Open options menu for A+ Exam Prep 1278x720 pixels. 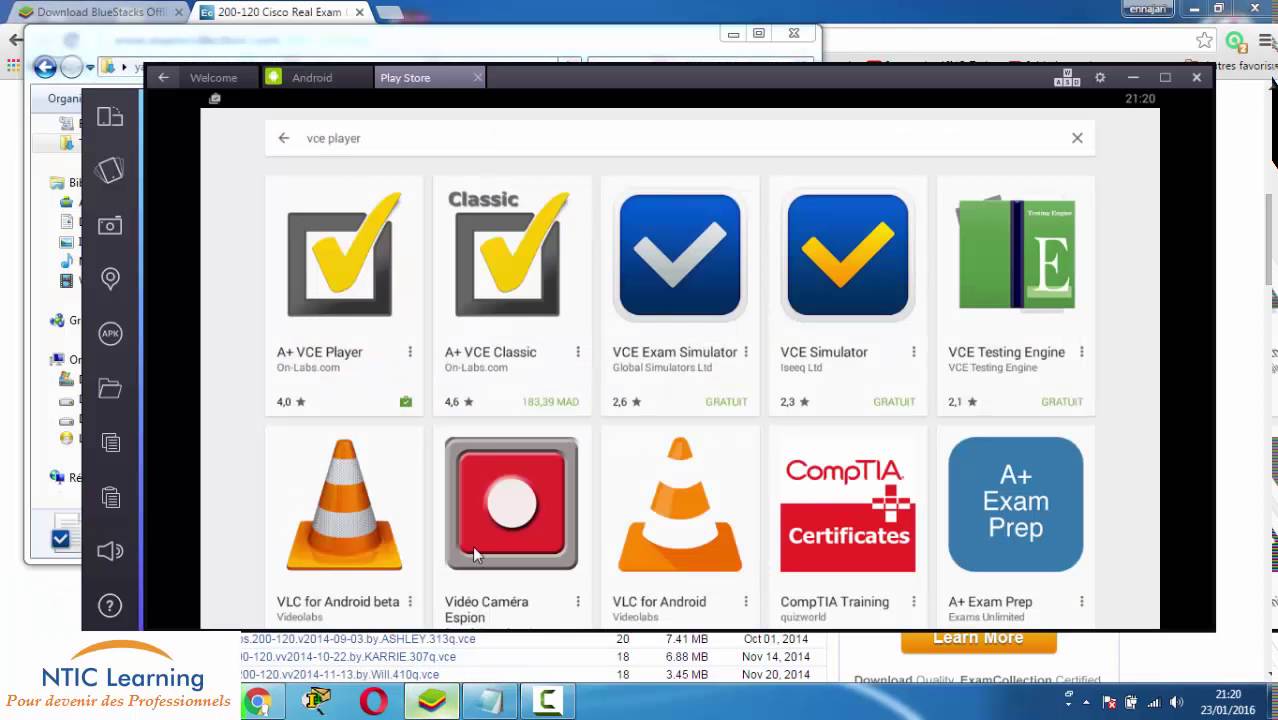(x=1082, y=602)
